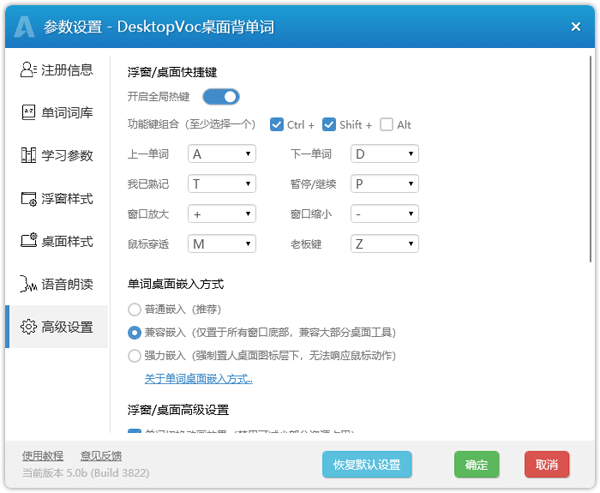
Task: Click the registration info person icon
Action: pos(28,70)
